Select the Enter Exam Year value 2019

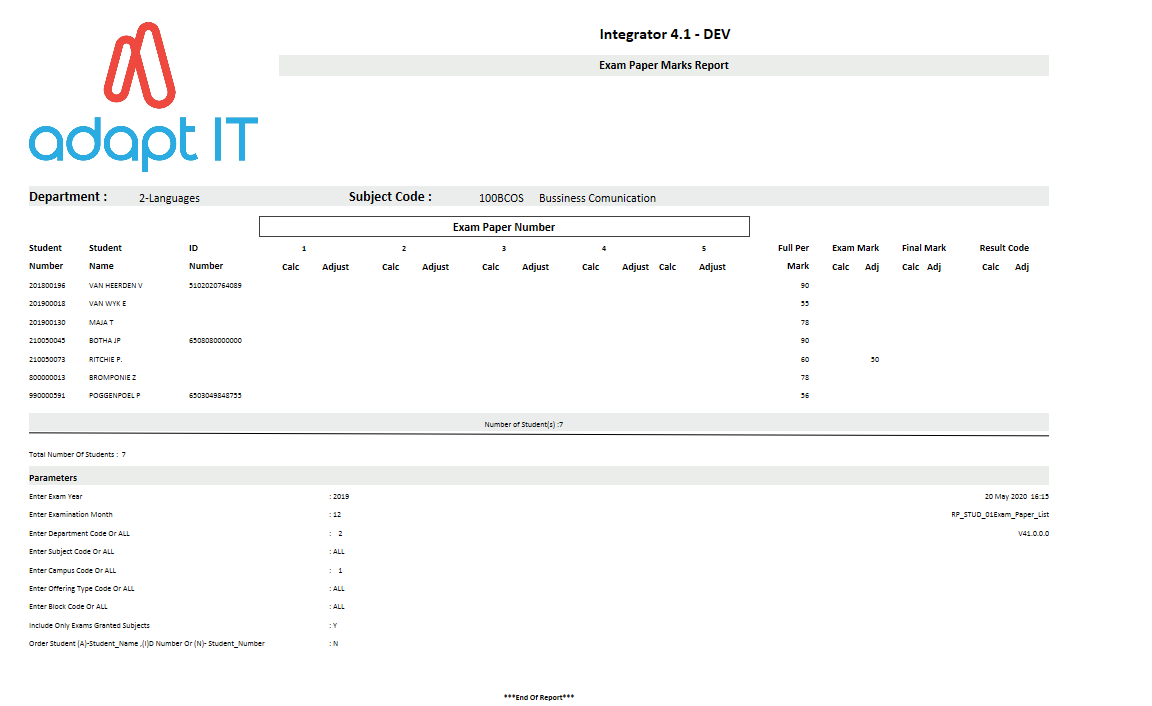coord(341,496)
